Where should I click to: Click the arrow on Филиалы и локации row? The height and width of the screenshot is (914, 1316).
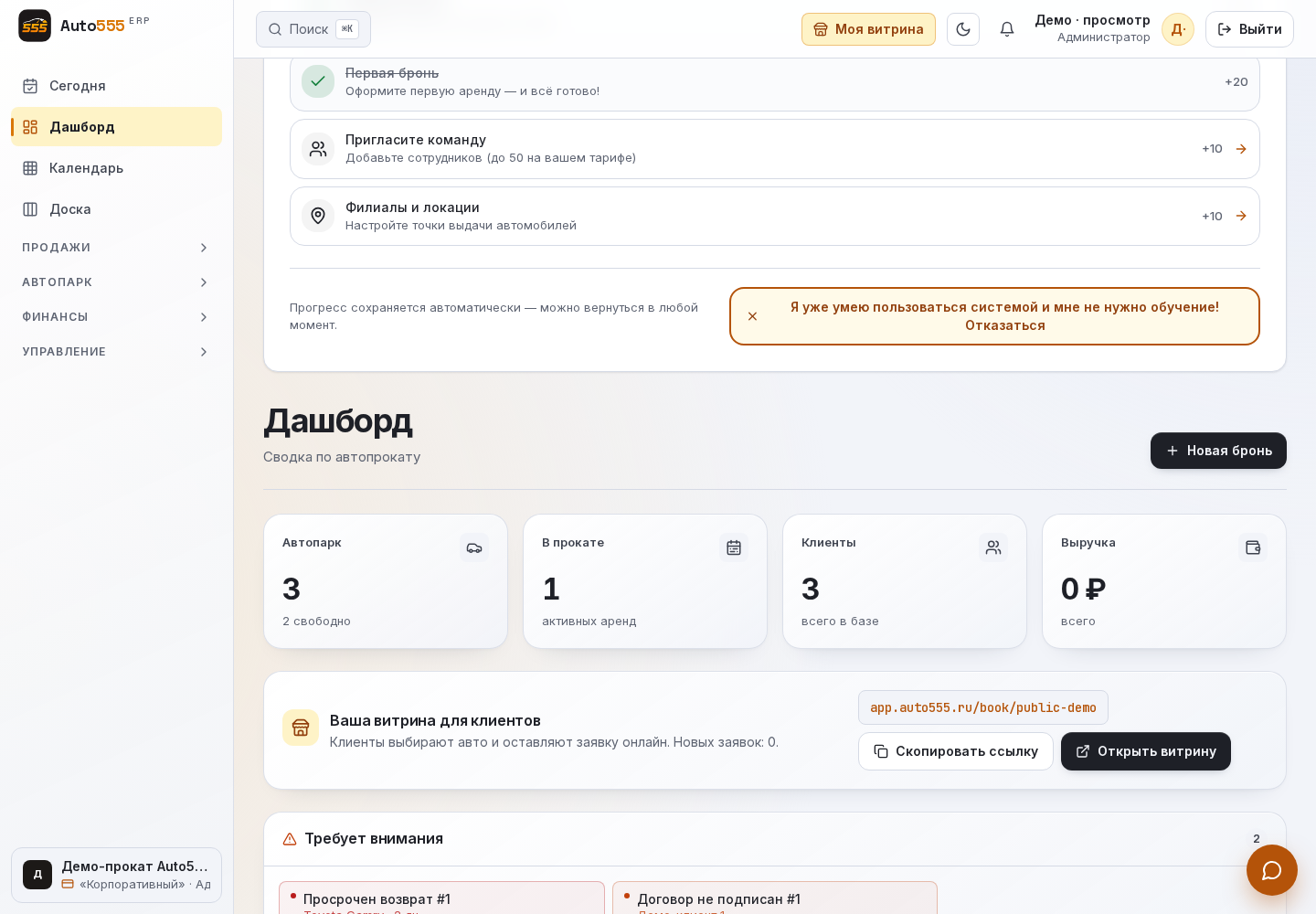coord(1241,216)
